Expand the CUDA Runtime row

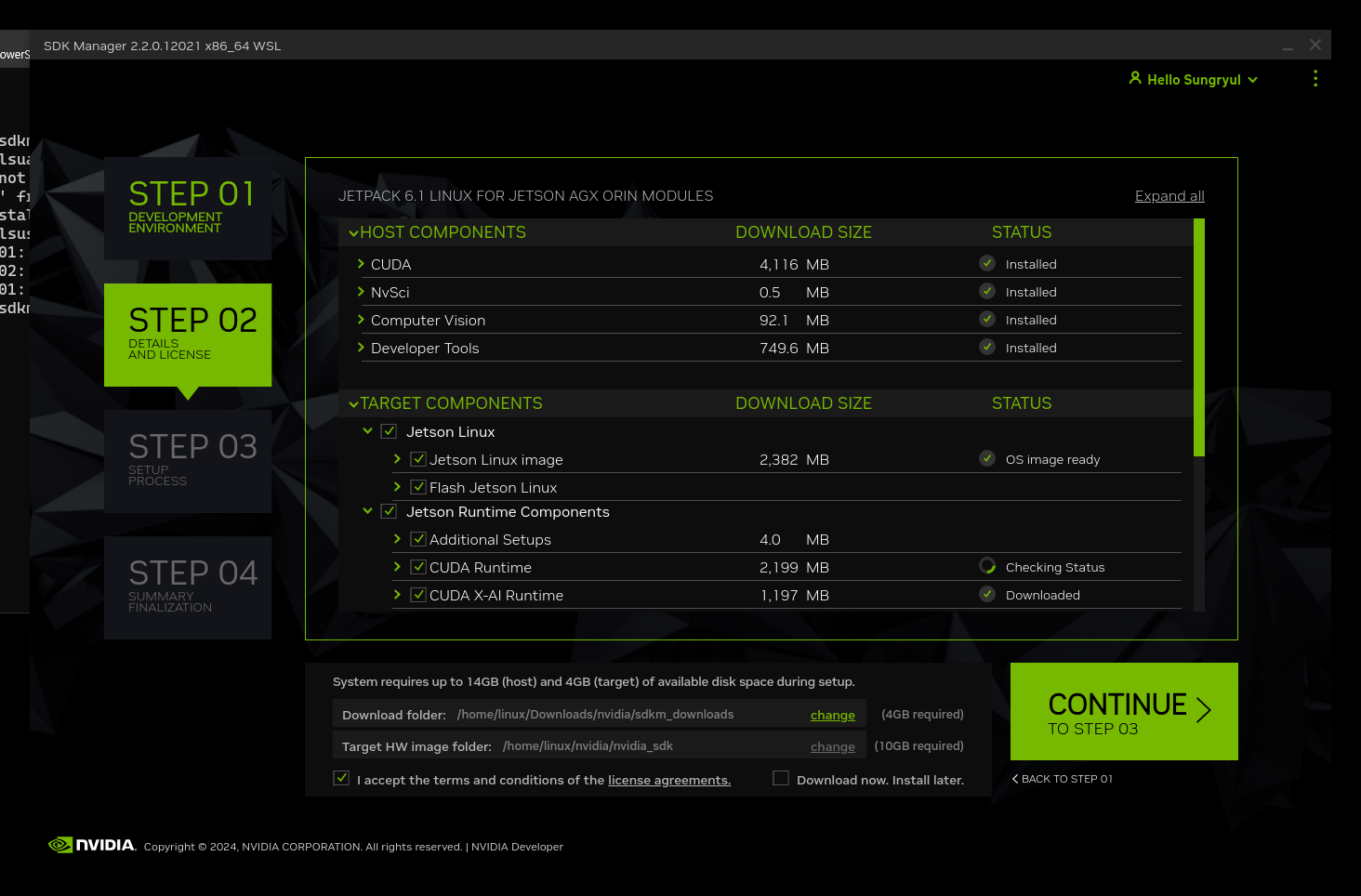click(x=397, y=567)
